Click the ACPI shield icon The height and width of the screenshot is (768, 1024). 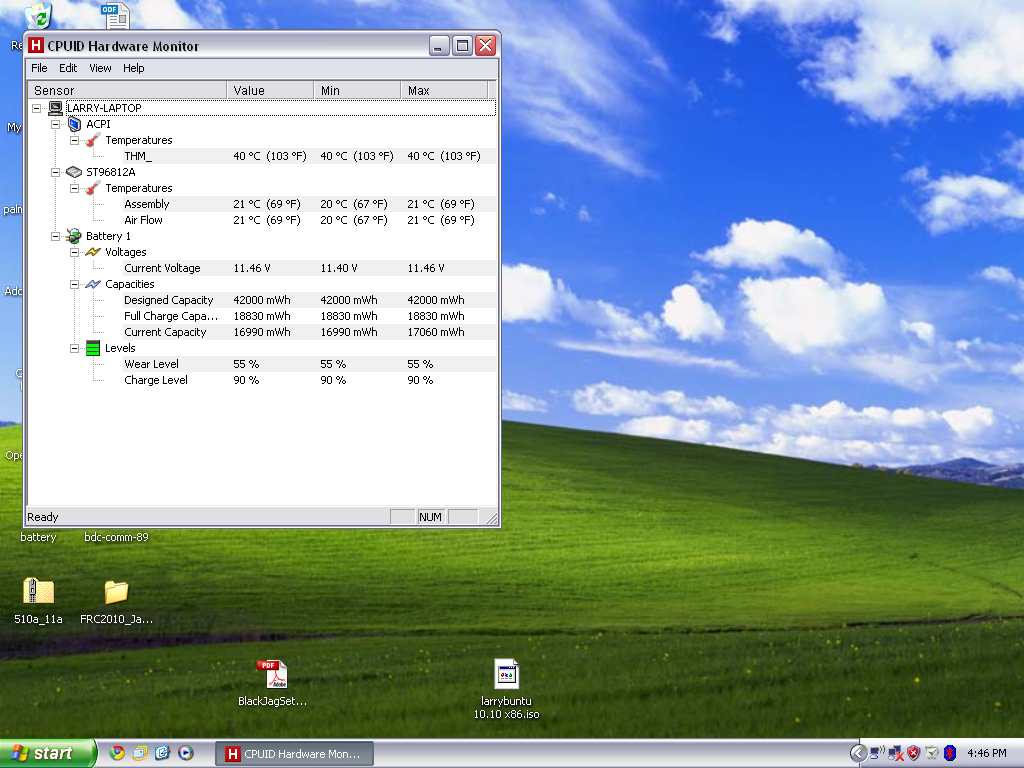74,124
